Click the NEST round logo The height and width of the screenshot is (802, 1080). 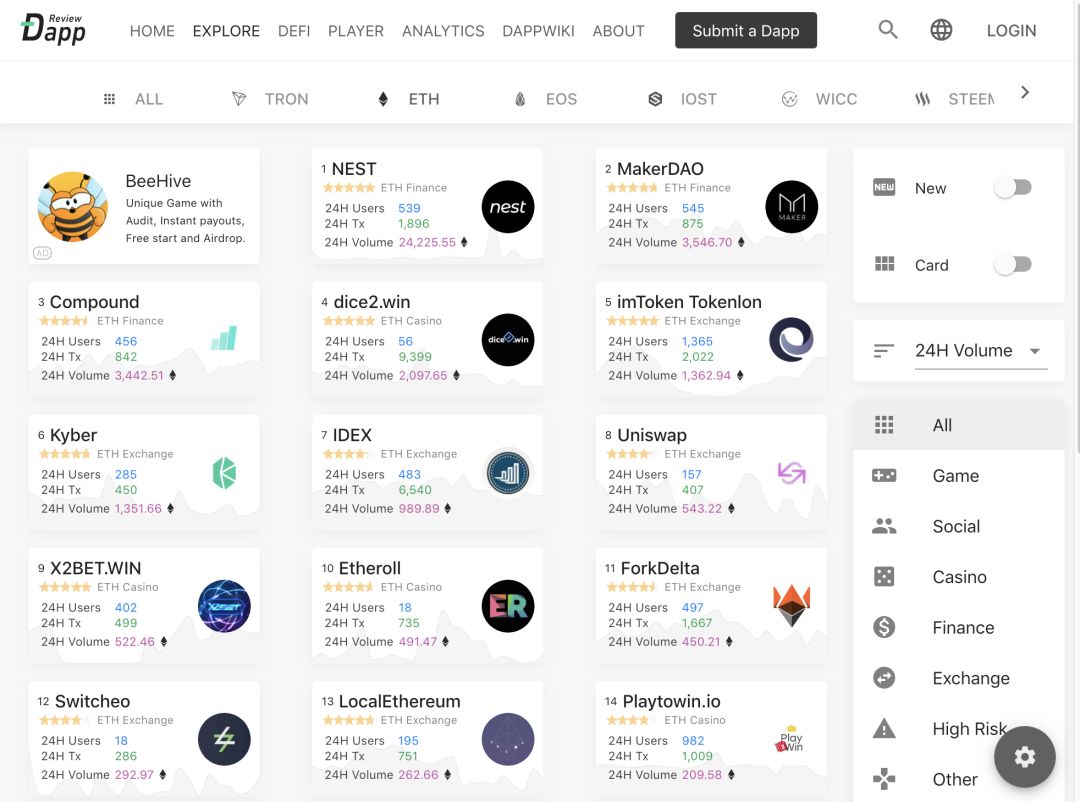click(x=508, y=207)
